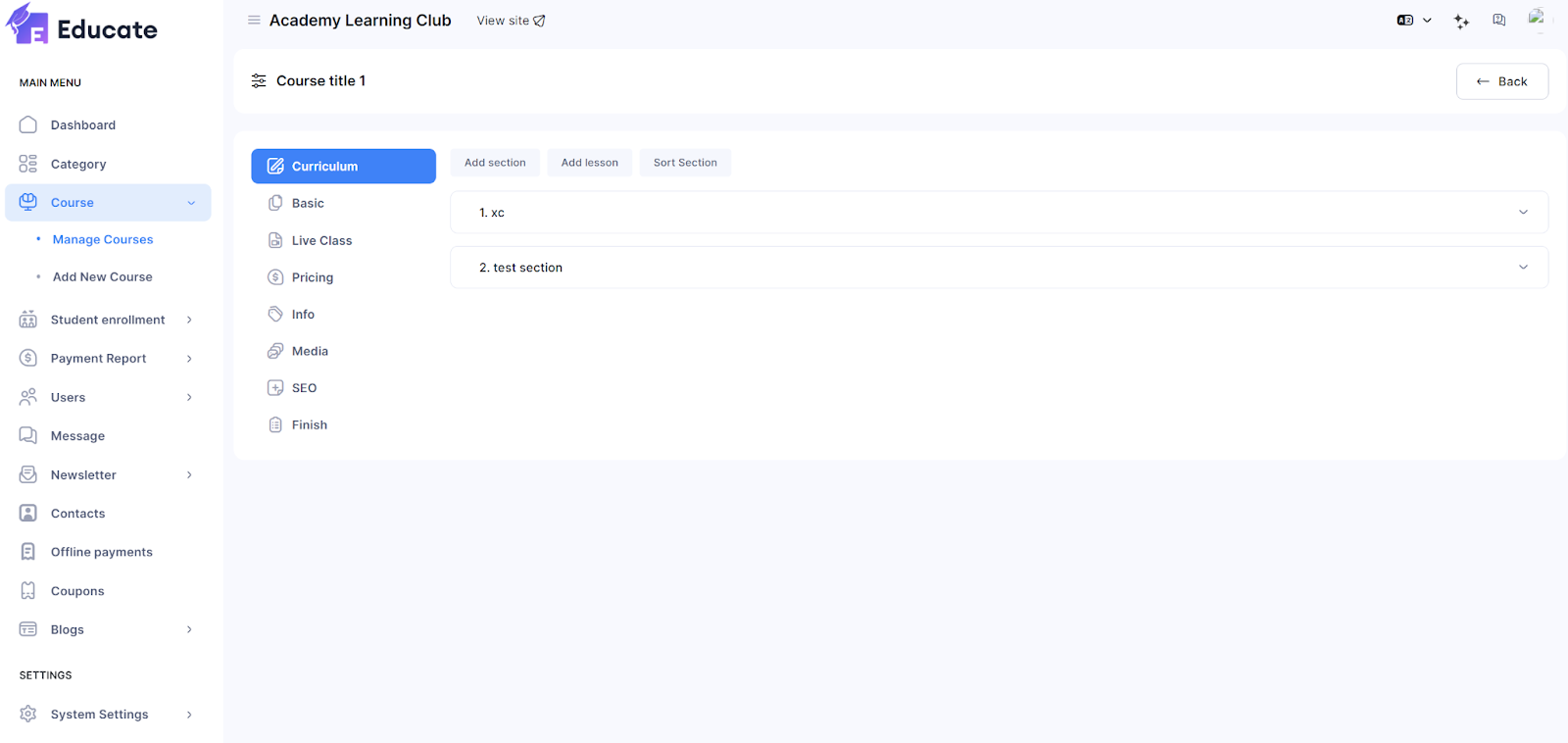Expand the '1. xc' section

(998, 213)
